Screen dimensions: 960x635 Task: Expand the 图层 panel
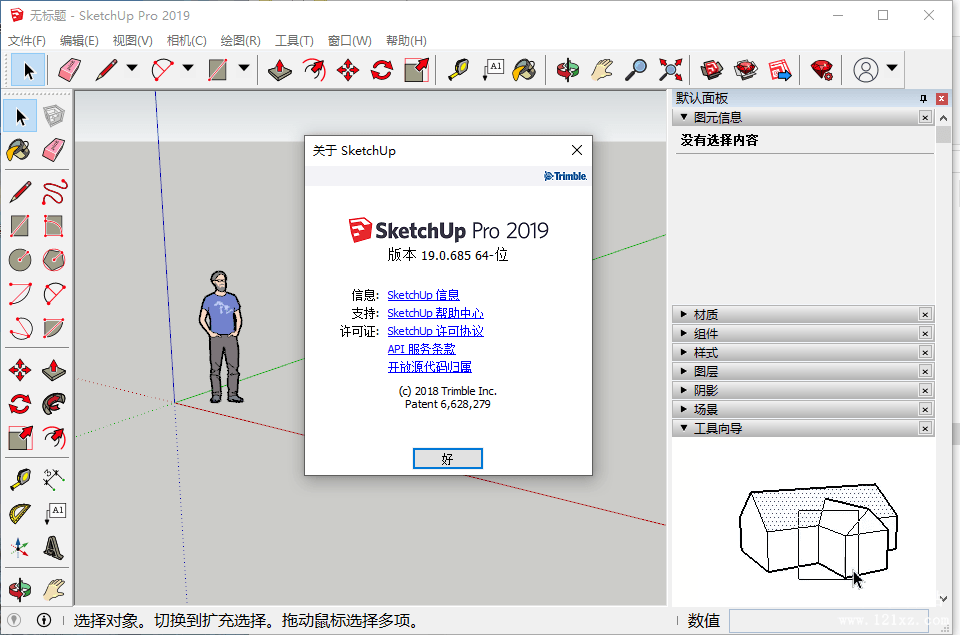click(684, 371)
